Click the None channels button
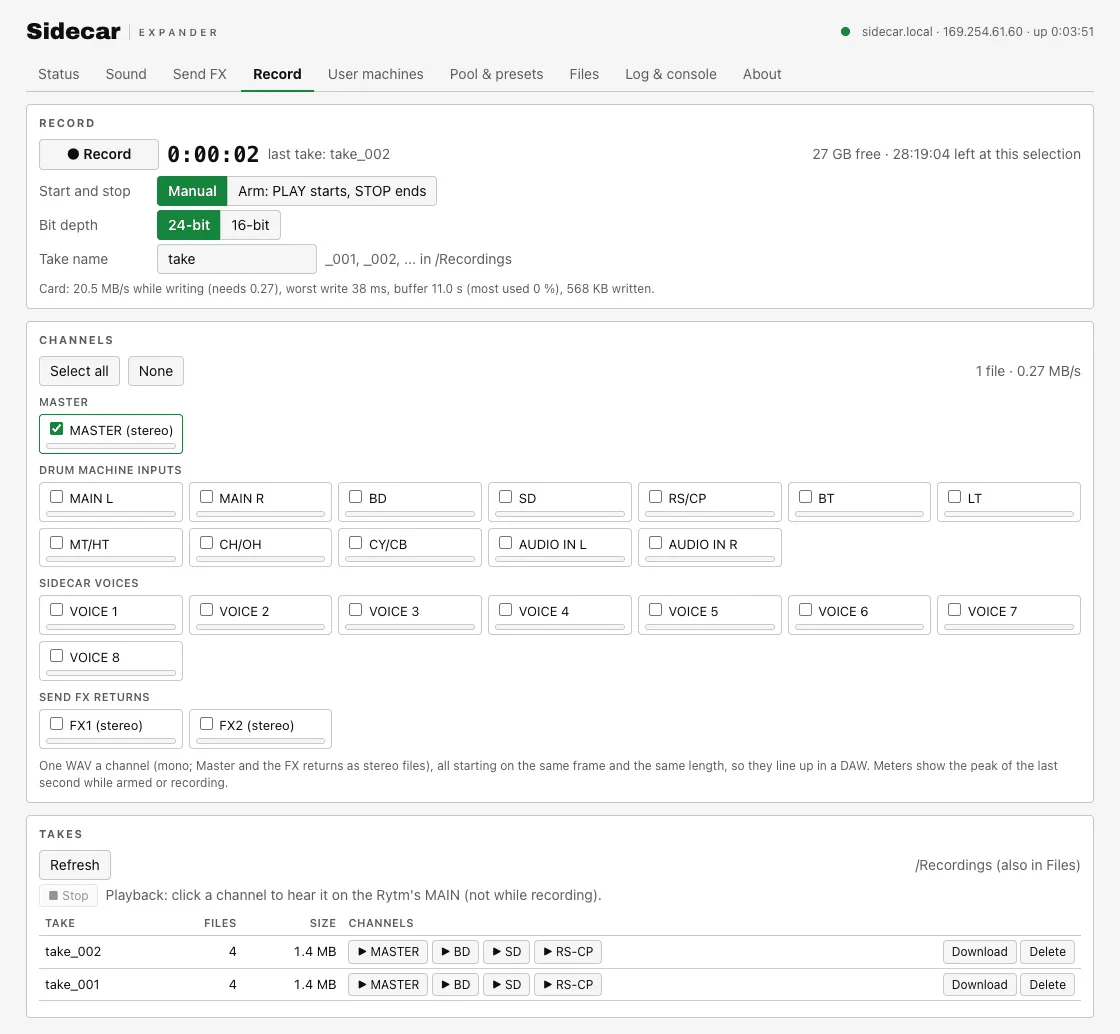 pyautogui.click(x=156, y=371)
